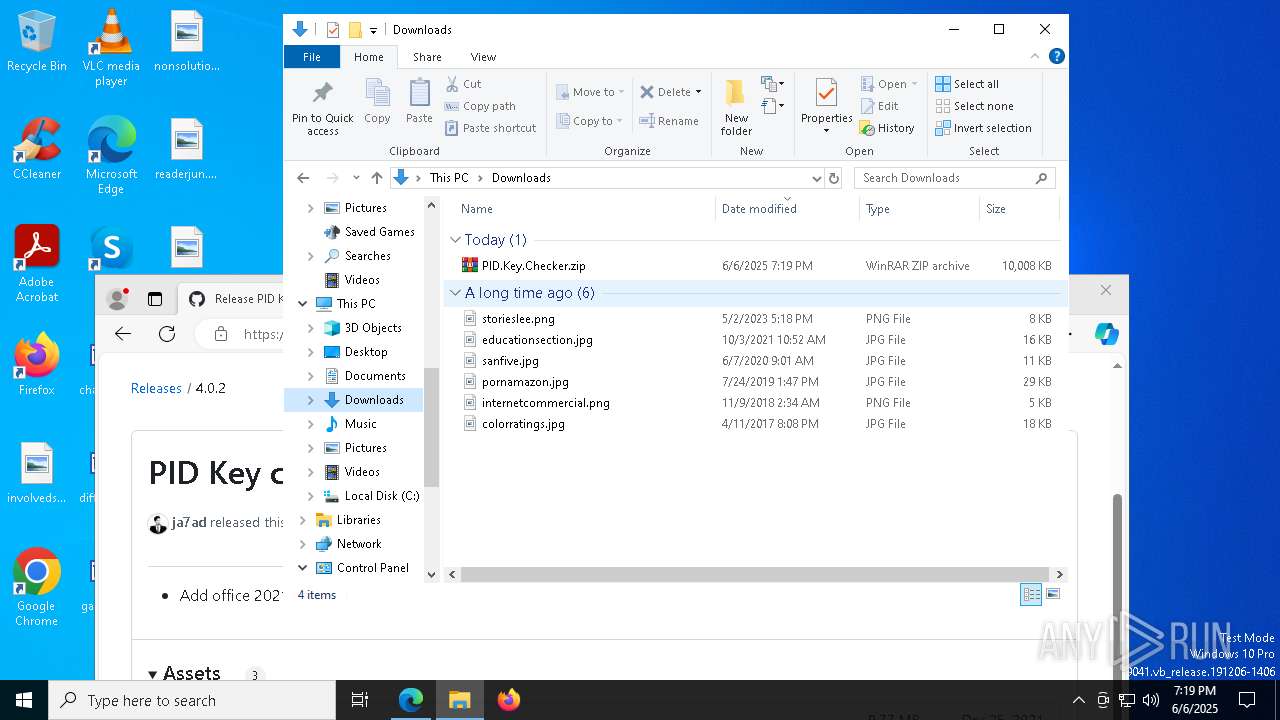Reload page in browser window
The height and width of the screenshot is (720, 1280).
click(x=167, y=334)
